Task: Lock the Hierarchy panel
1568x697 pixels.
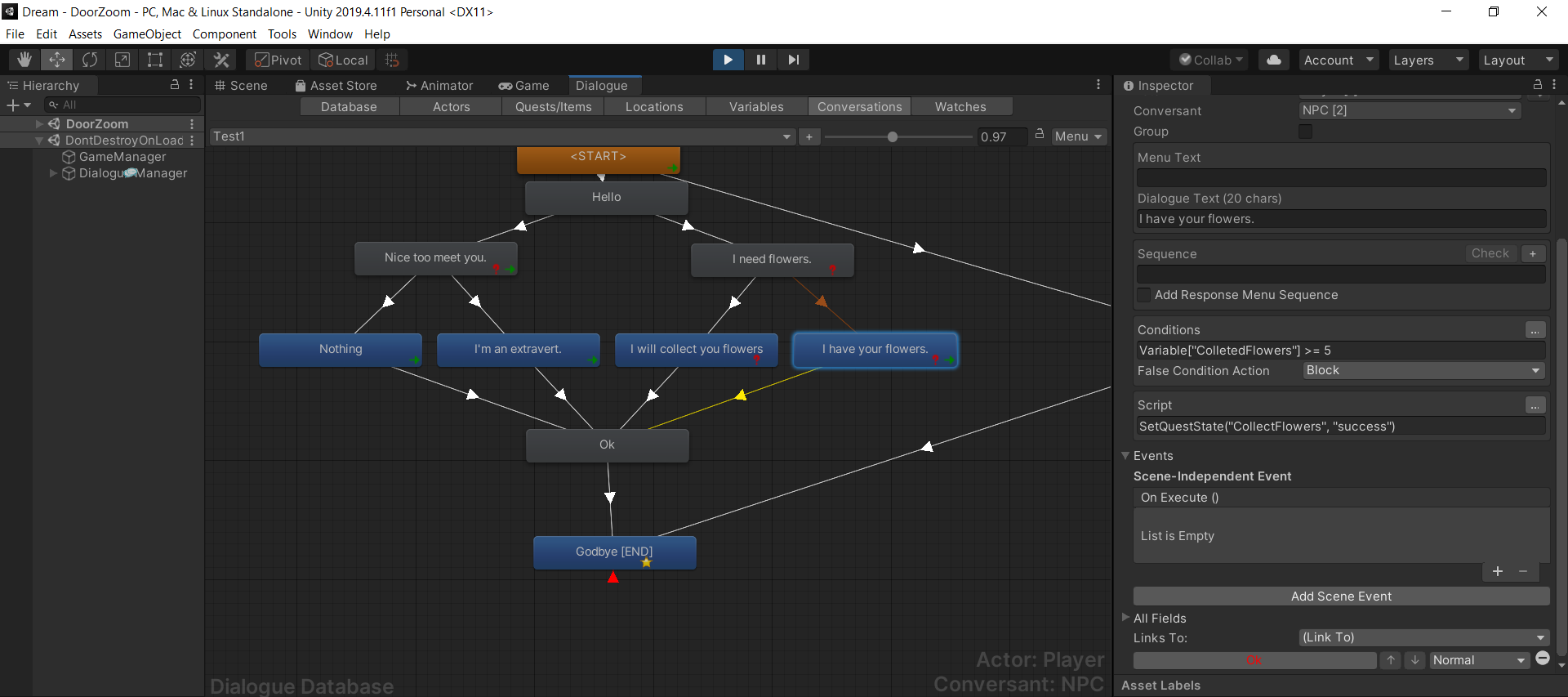Action: (174, 85)
